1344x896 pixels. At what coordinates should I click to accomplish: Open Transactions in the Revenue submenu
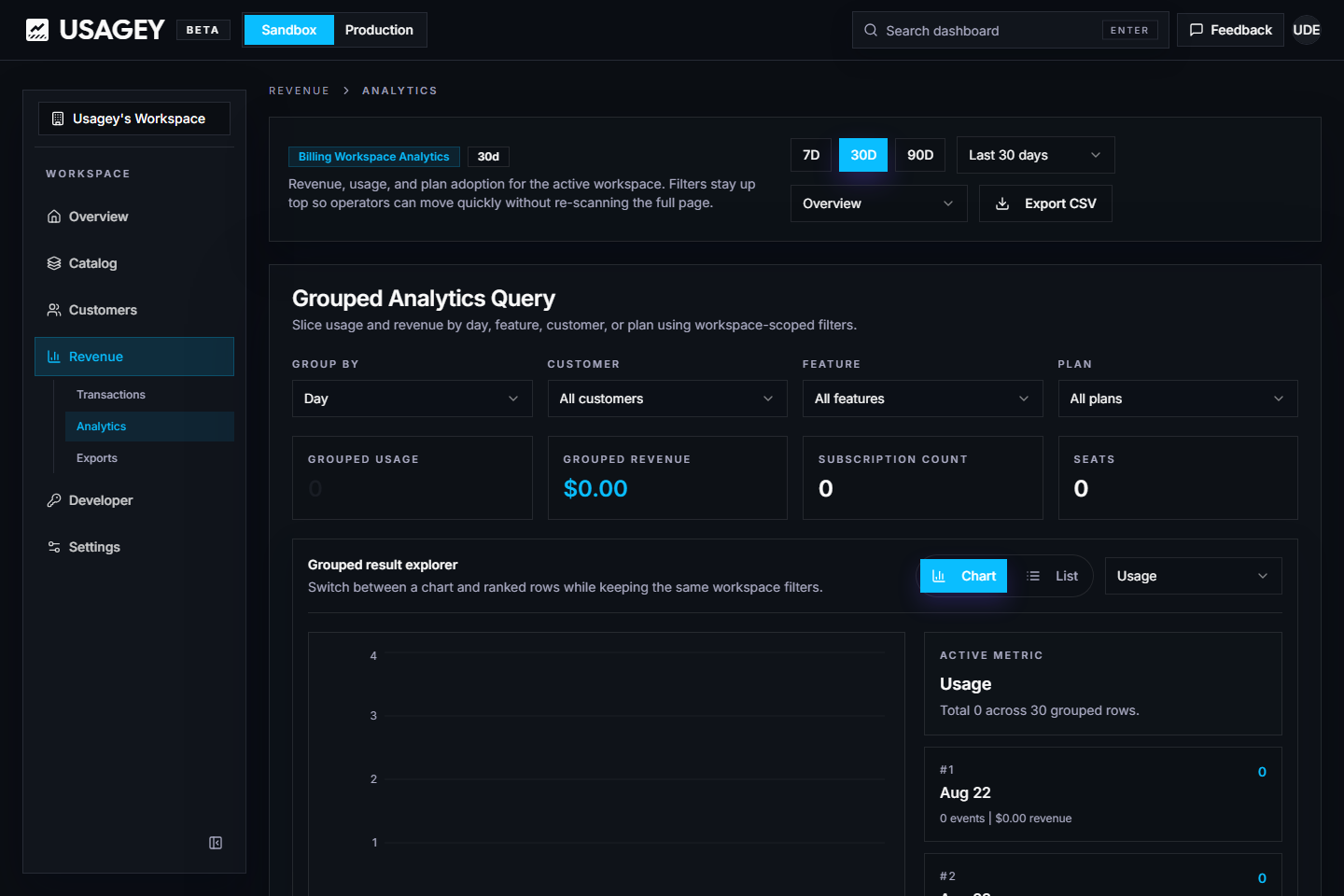[111, 395]
